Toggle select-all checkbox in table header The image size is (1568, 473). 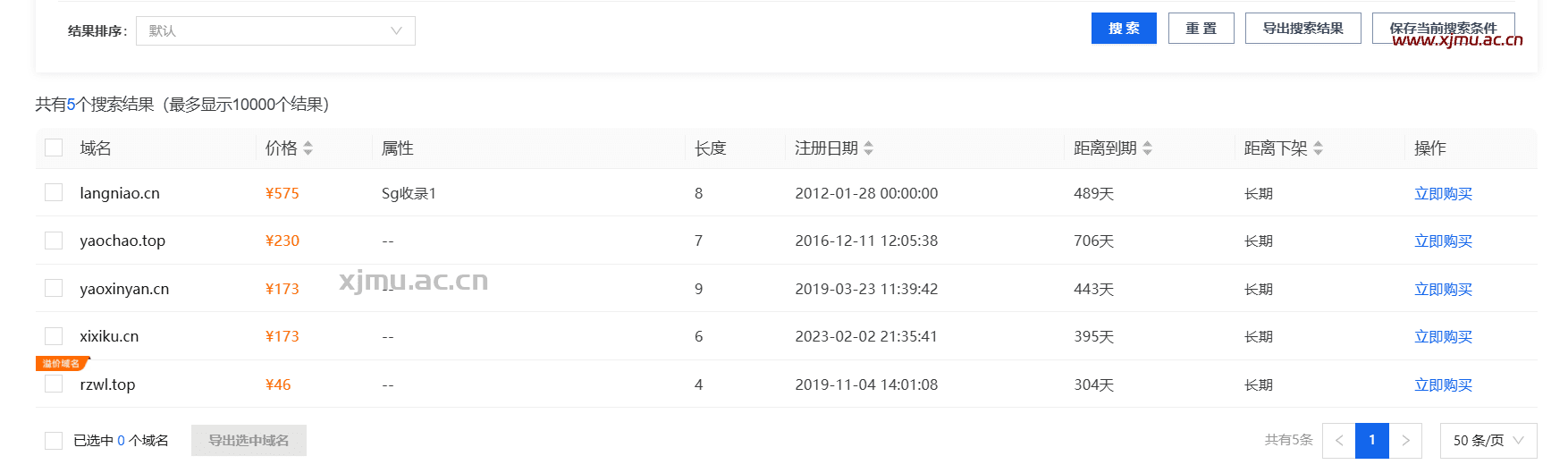pos(54,148)
